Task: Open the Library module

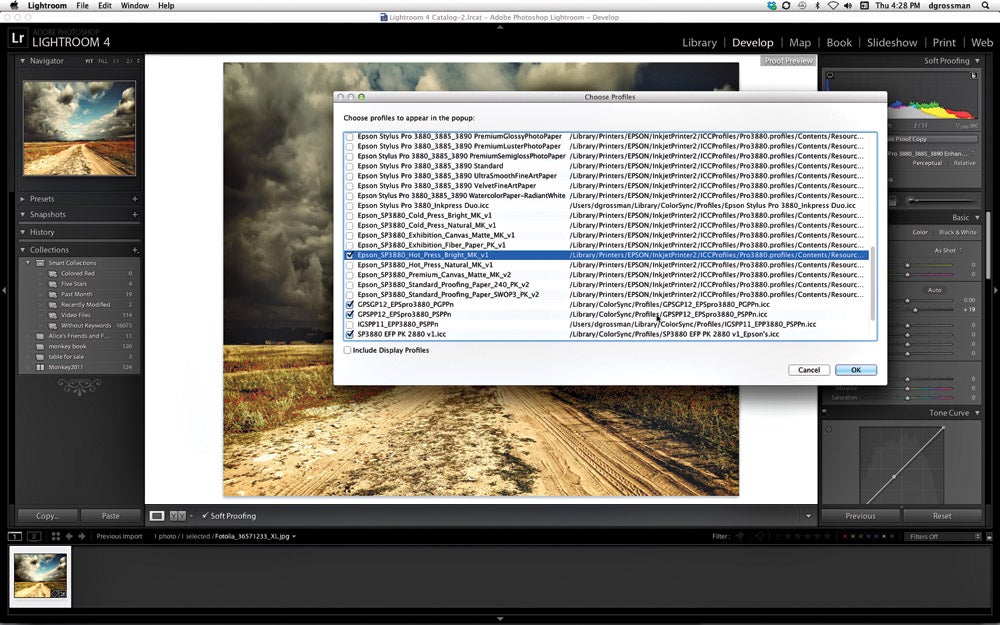Action: pos(700,43)
